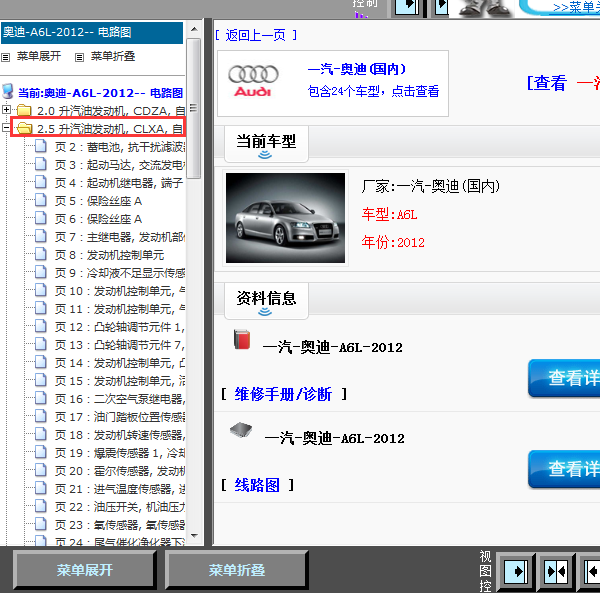Screen dimensions: 600x593
Task: Click 包含24个车型，点击查看 link
Action: tap(373, 91)
